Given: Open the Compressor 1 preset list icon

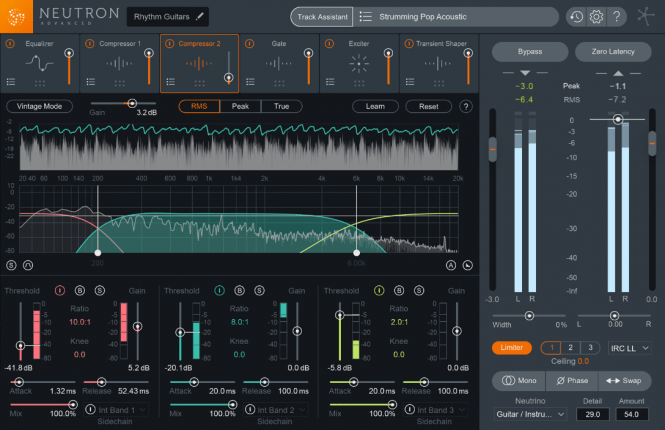Looking at the screenshot, I should tap(91, 81).
